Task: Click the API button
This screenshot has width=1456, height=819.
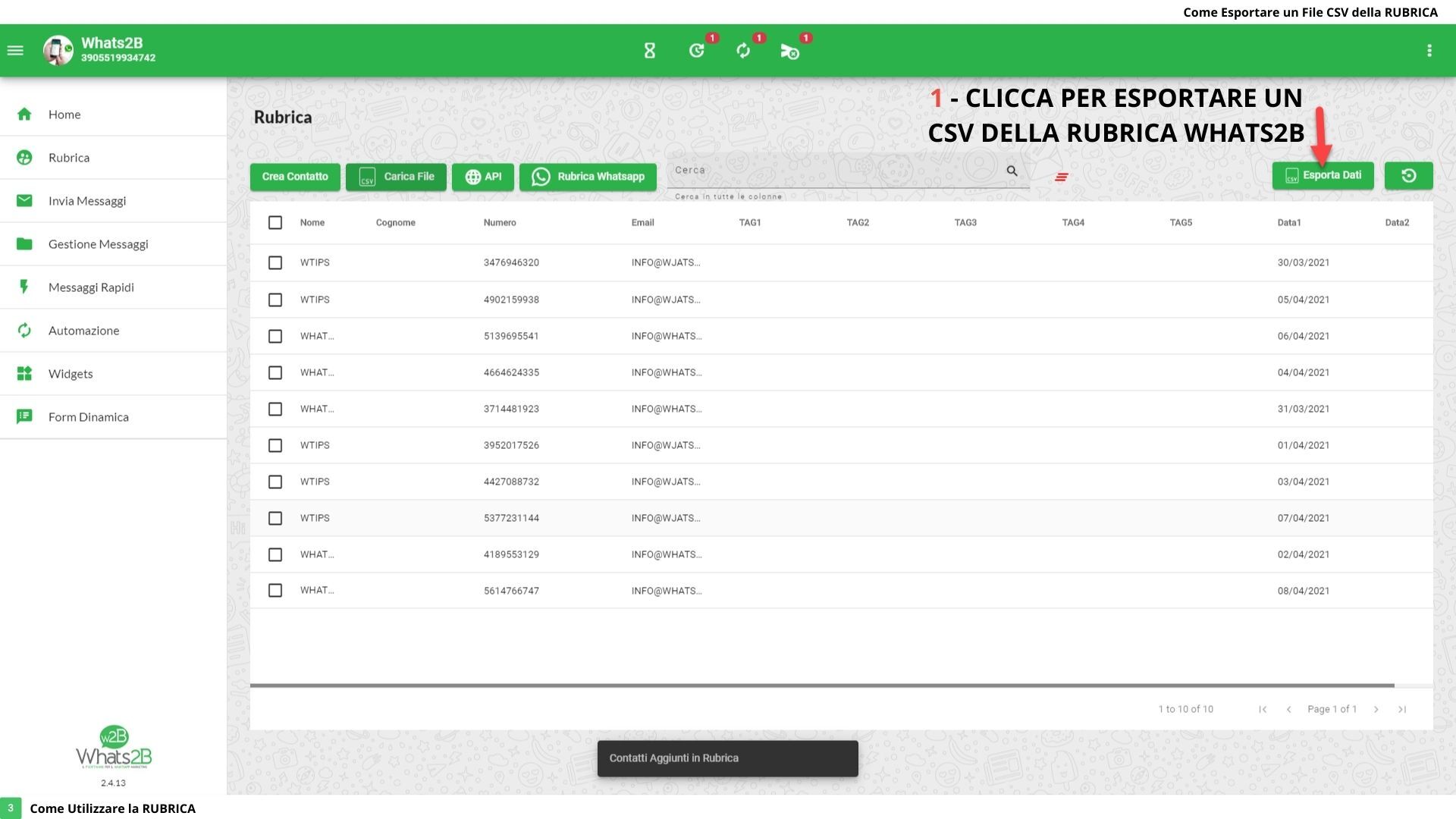Action: (x=483, y=177)
